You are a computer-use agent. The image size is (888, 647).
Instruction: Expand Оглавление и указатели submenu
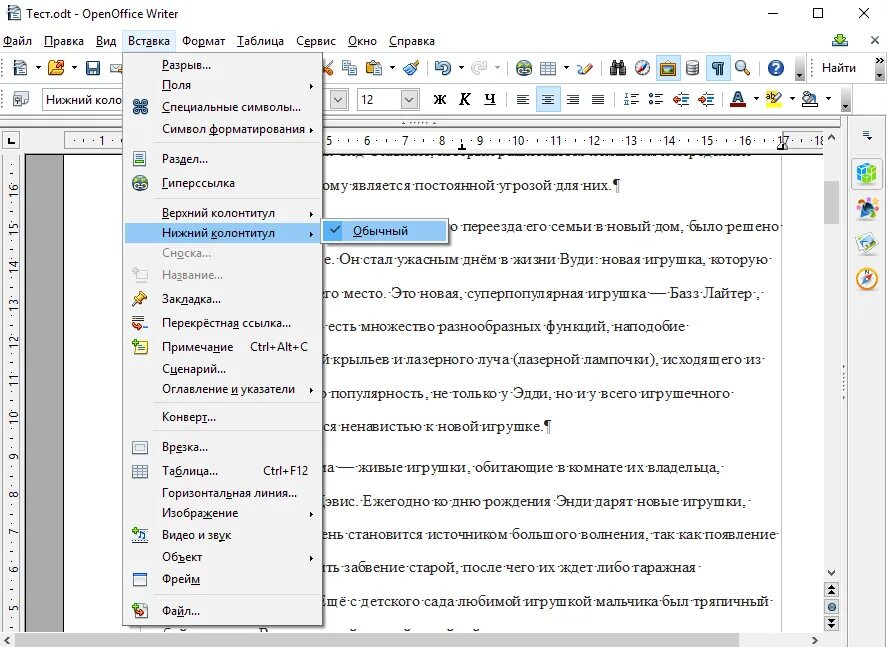click(223, 389)
